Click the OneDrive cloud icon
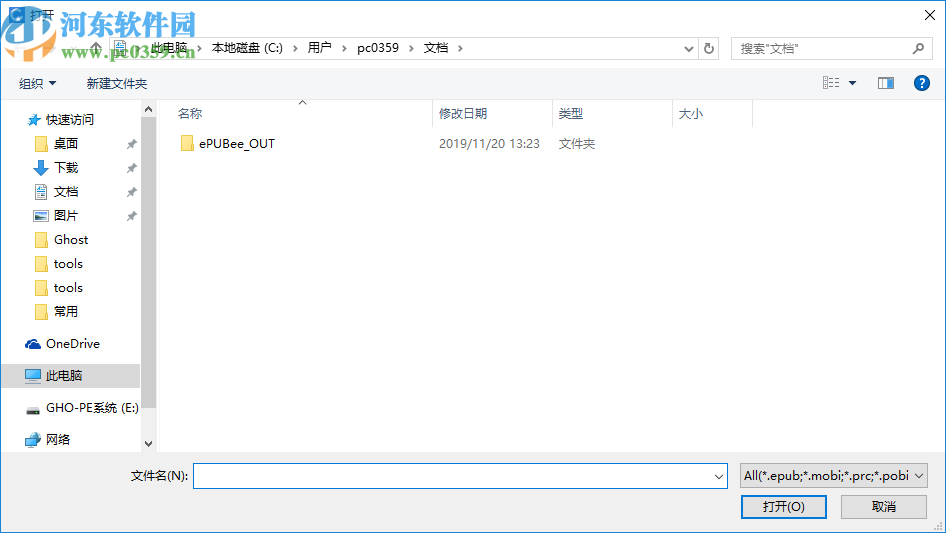Viewport: 946px width, 533px height. tap(33, 344)
